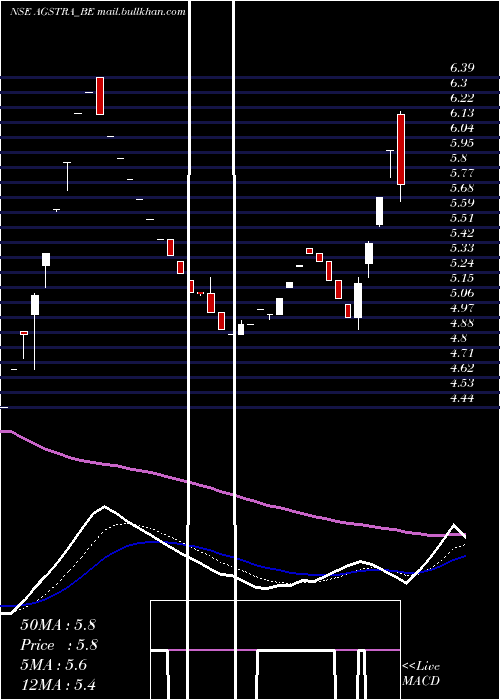The image size is (500, 700).
Task: Click the 5.33 price axis label
Action: pyautogui.click(x=462, y=248)
